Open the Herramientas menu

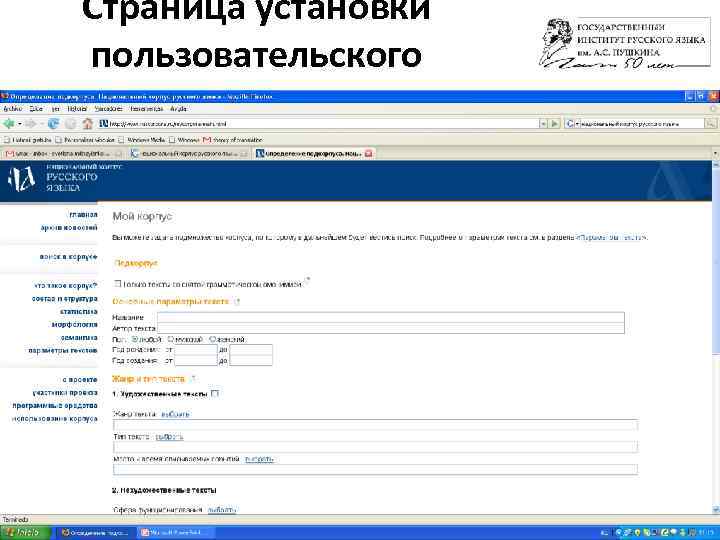146,109
